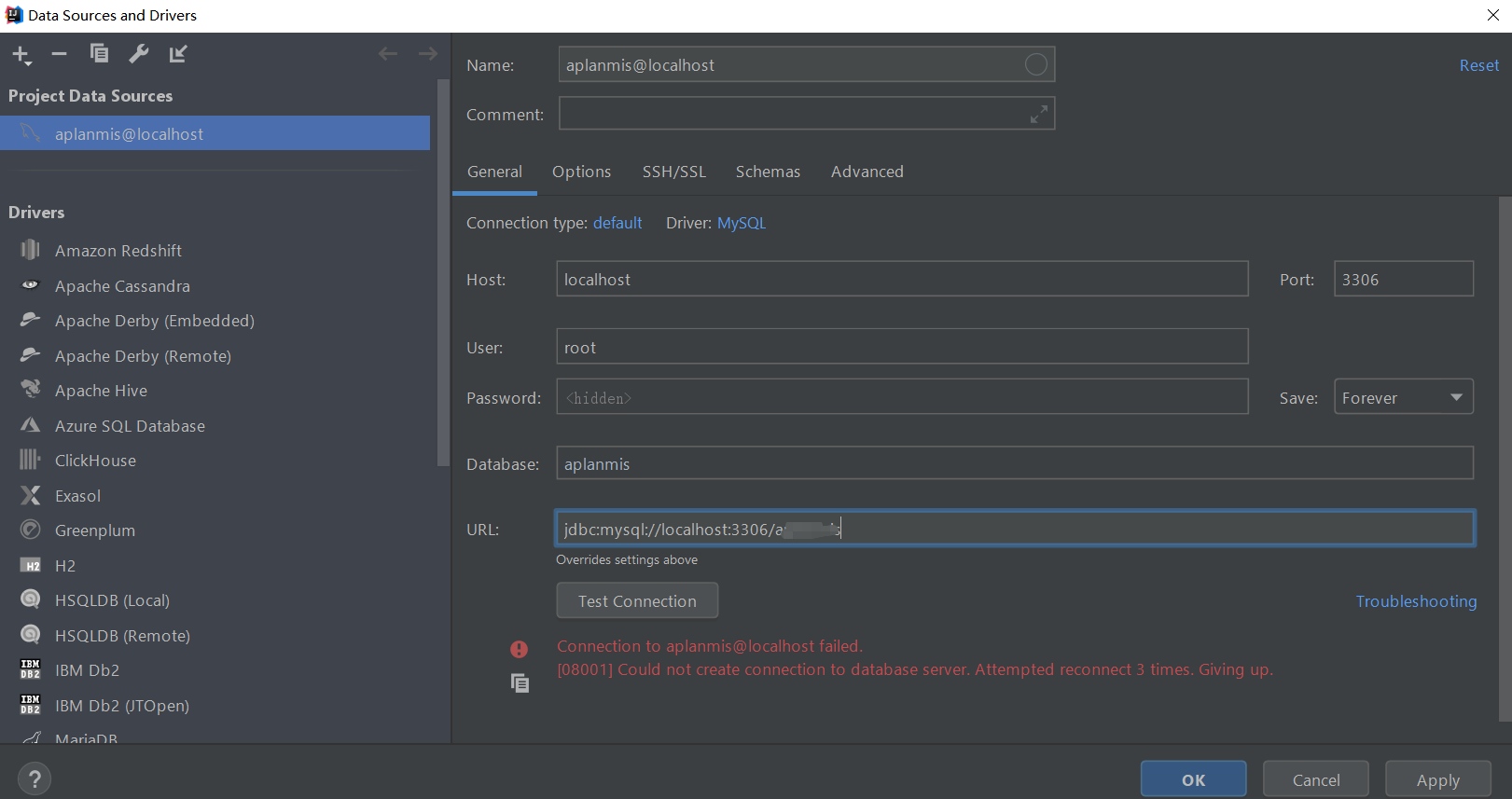The image size is (1512, 799).
Task: Open driver settings wrench icon
Action: [x=138, y=54]
